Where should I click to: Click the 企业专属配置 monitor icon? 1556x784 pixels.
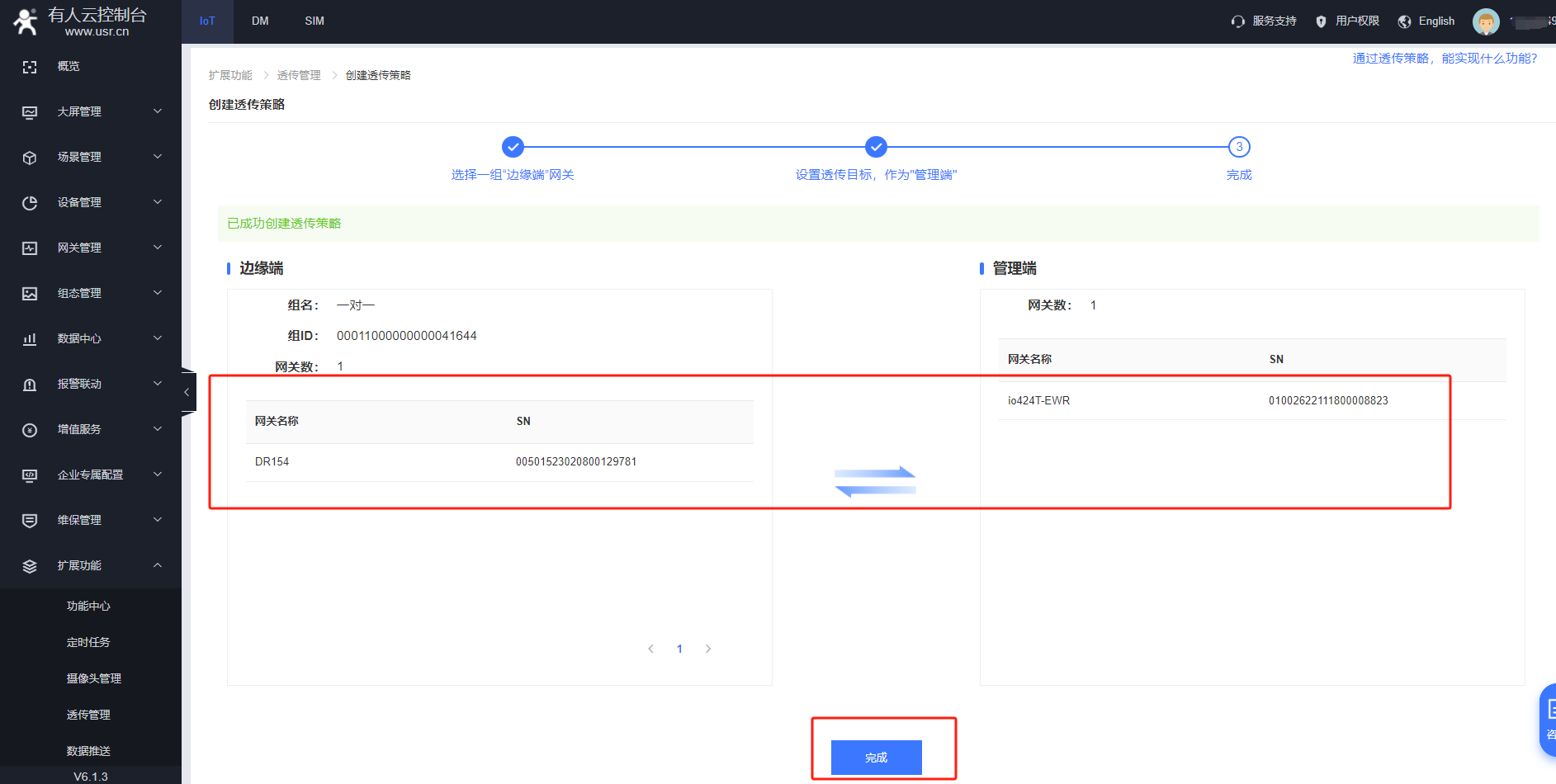tap(30, 475)
